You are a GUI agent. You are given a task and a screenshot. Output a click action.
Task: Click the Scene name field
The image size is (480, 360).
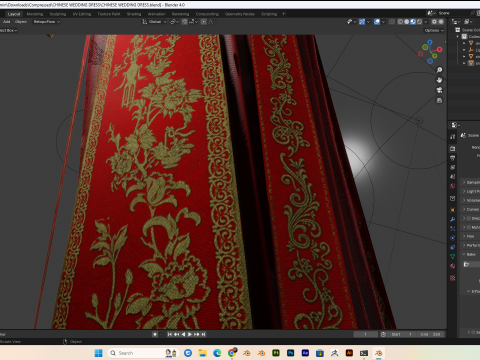(453, 13)
